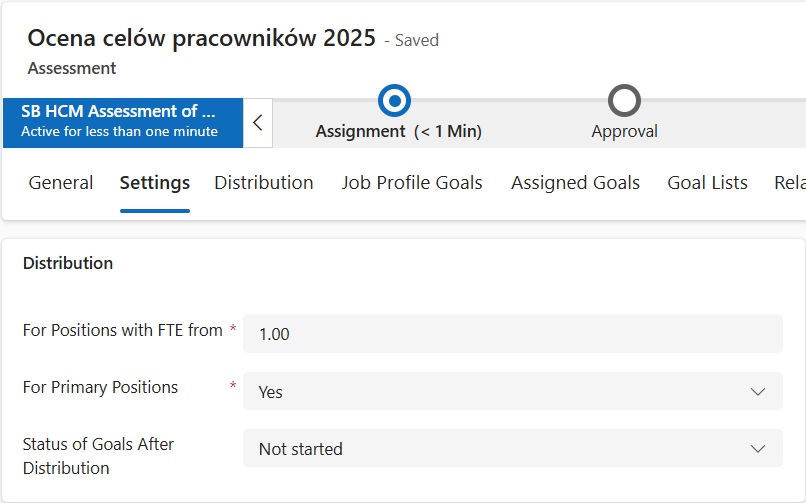The height and width of the screenshot is (503, 806).
Task: Open the SB HCM Assessment process block
Action: tap(121, 122)
